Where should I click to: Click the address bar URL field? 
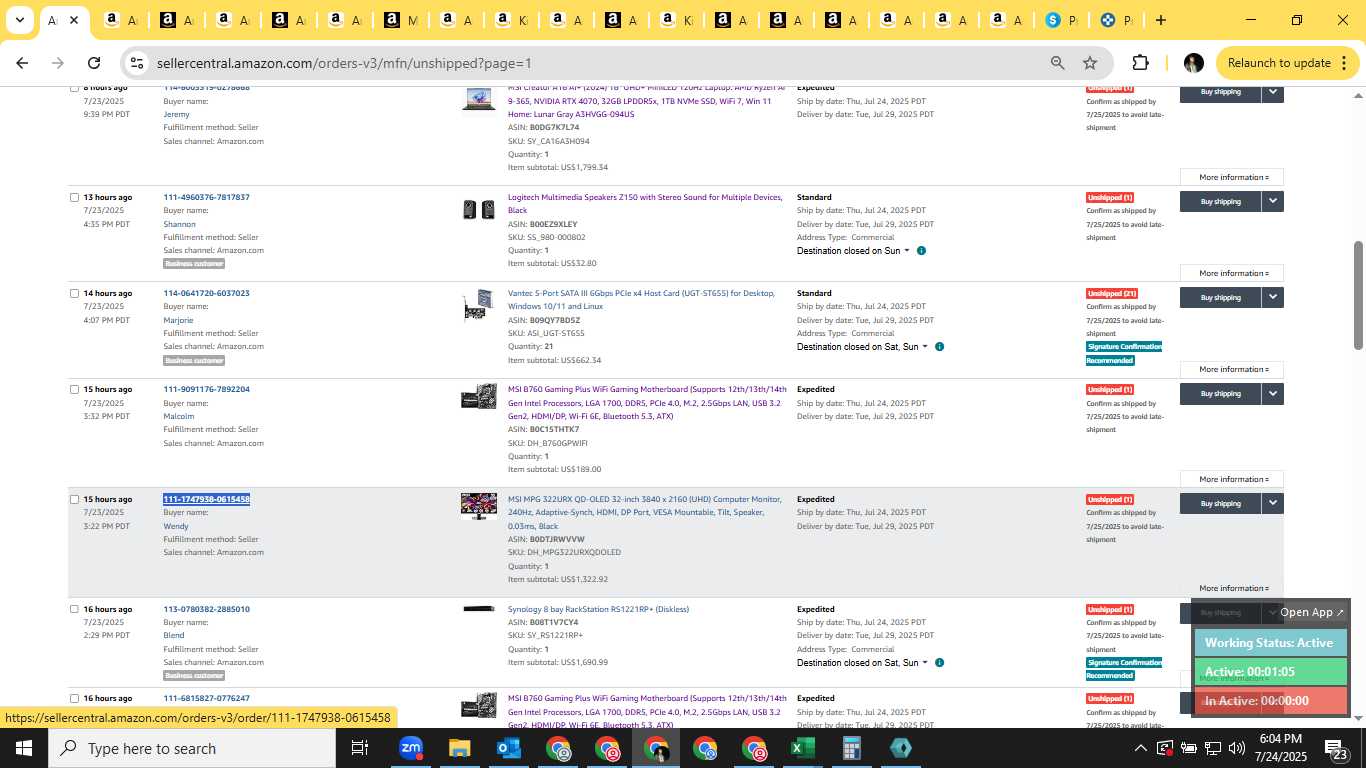click(x=595, y=63)
